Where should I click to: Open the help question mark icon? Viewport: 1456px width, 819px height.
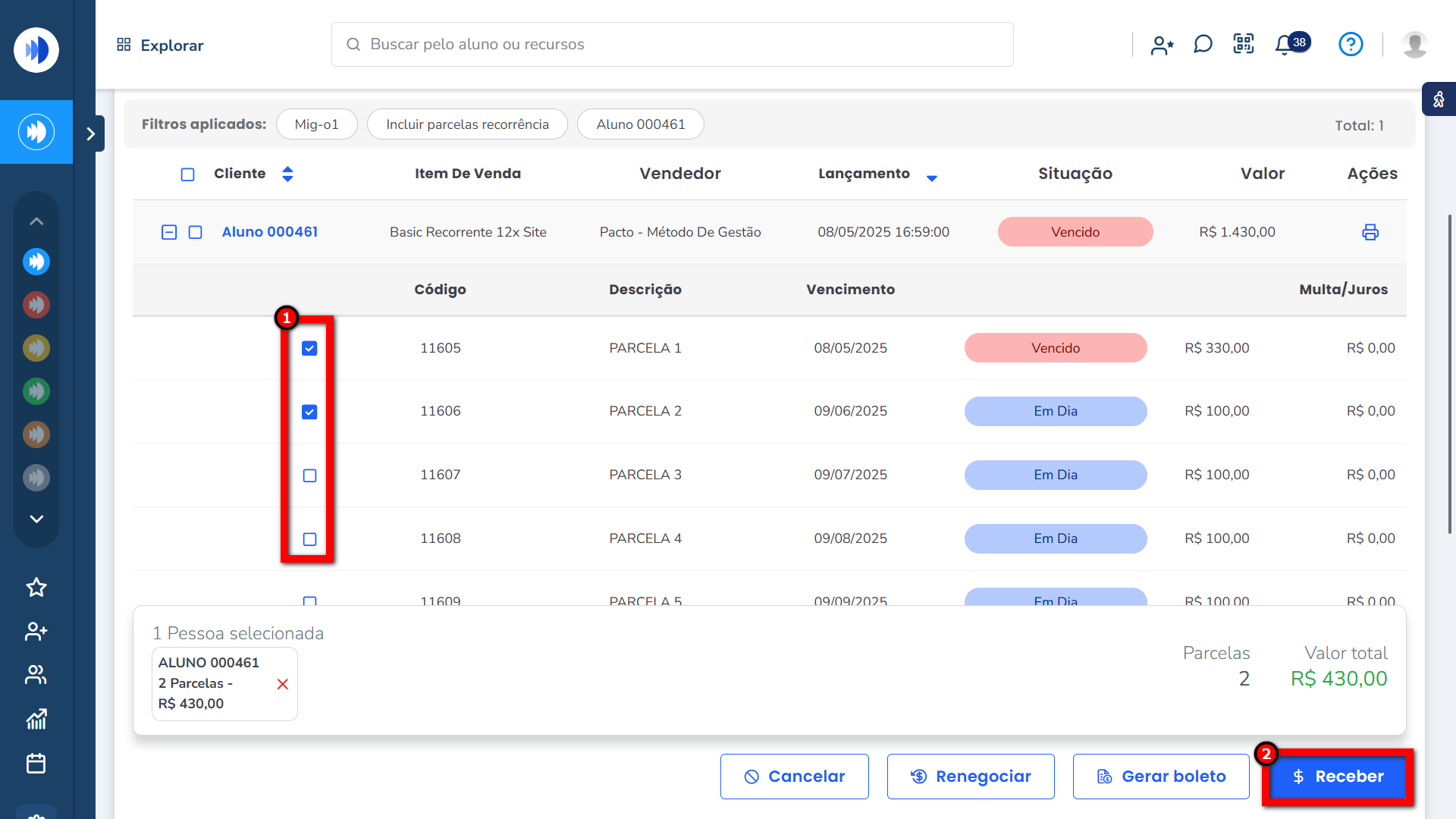click(1351, 45)
